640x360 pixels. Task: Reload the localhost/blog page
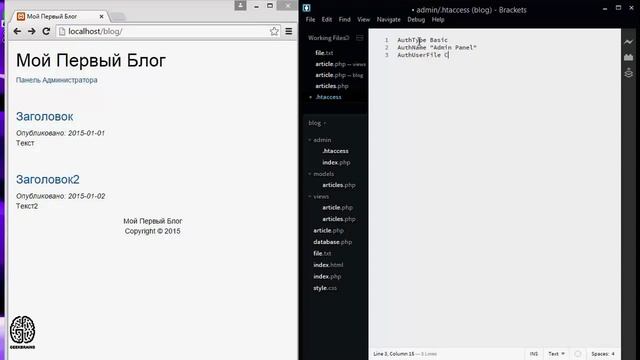pyautogui.click(x=46, y=31)
